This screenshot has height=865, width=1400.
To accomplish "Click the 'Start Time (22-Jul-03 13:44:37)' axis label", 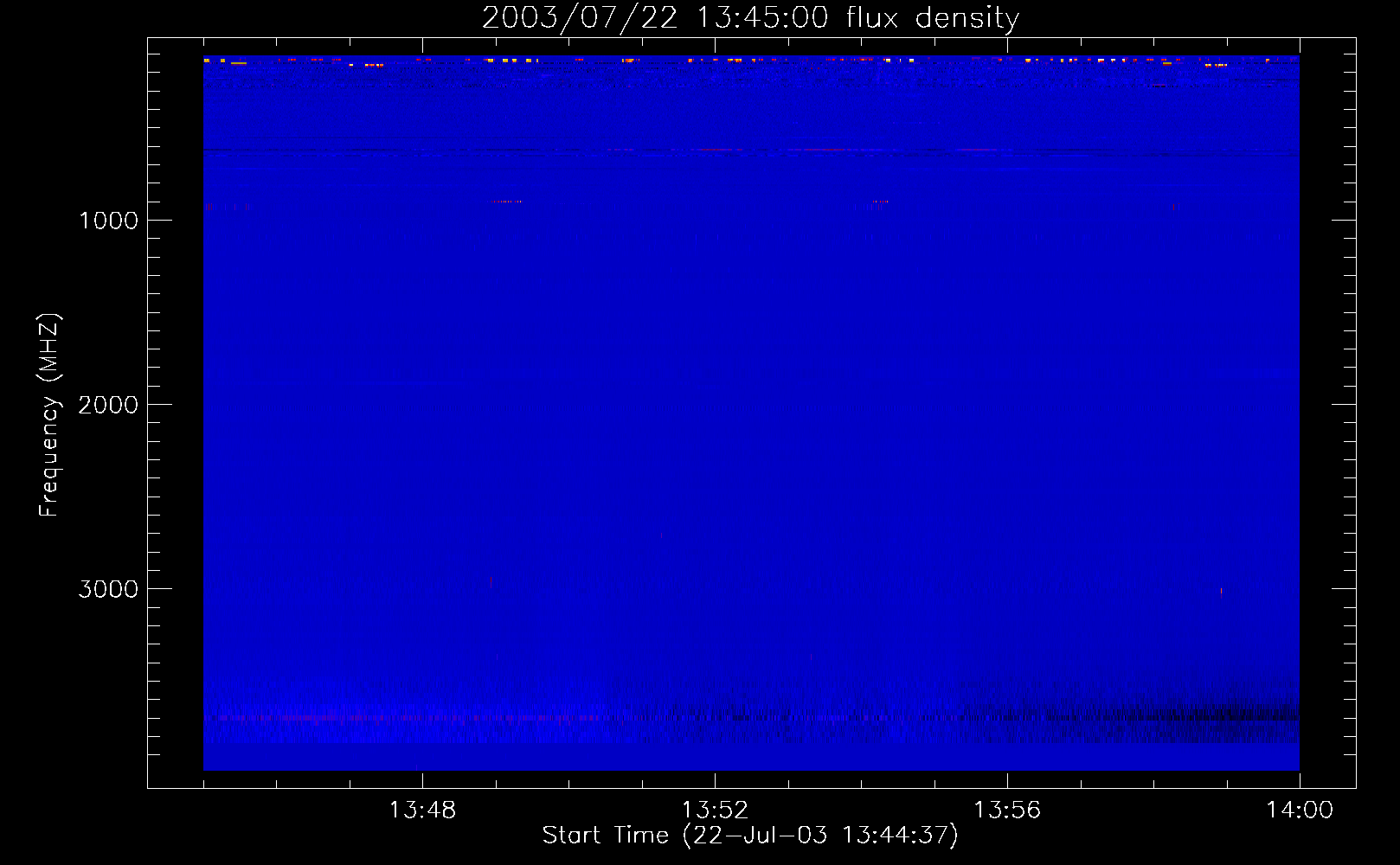I will click(x=750, y=835).
